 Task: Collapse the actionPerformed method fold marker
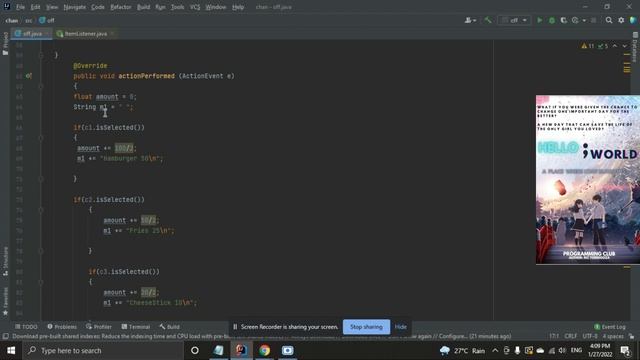click(x=41, y=87)
